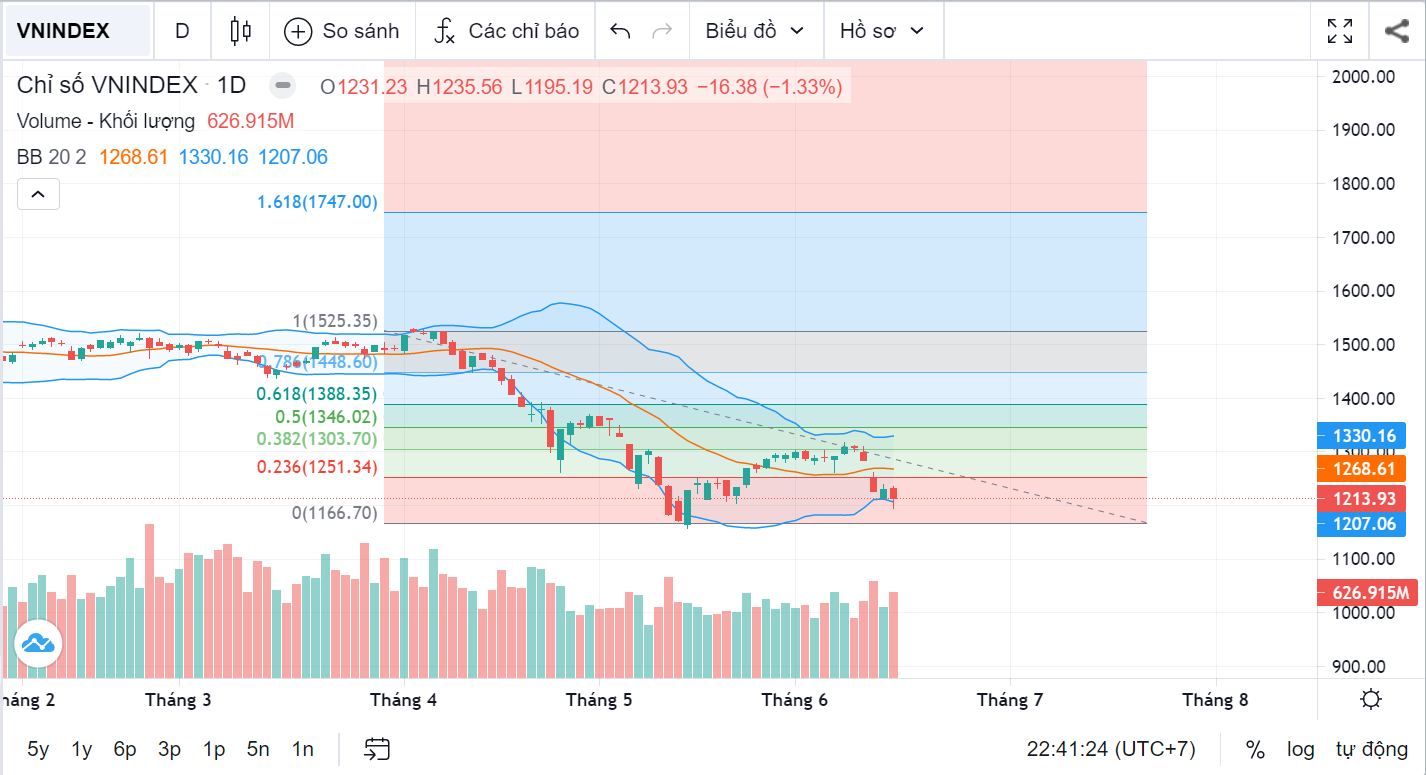Toggle log scale mode
This screenshot has height=775, width=1426.
pyautogui.click(x=1301, y=749)
